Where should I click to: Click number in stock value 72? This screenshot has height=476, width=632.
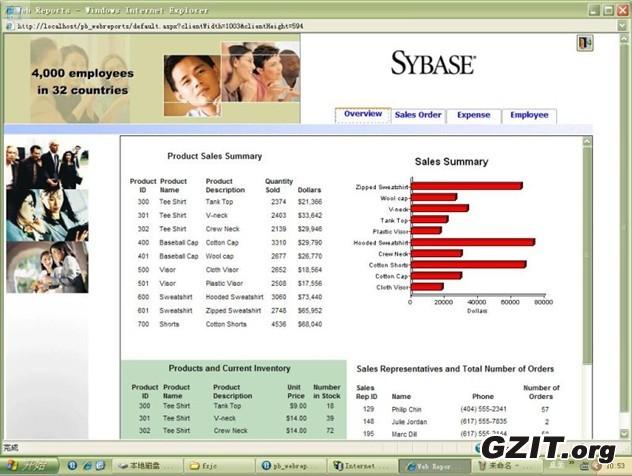(330, 430)
